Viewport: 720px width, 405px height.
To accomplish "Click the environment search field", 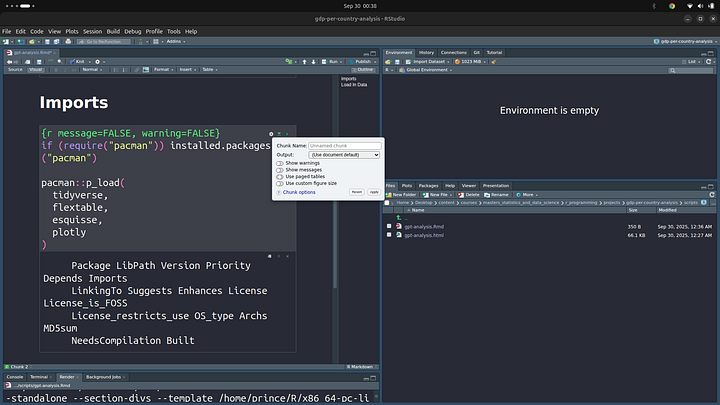I will 691,70.
